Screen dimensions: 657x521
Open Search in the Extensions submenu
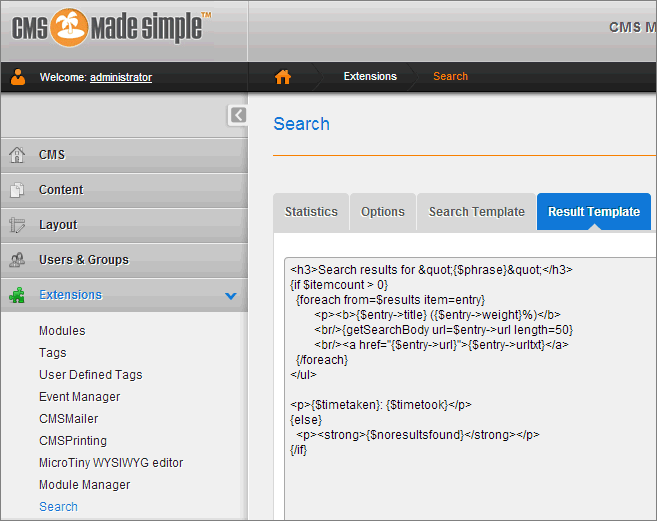[58, 507]
